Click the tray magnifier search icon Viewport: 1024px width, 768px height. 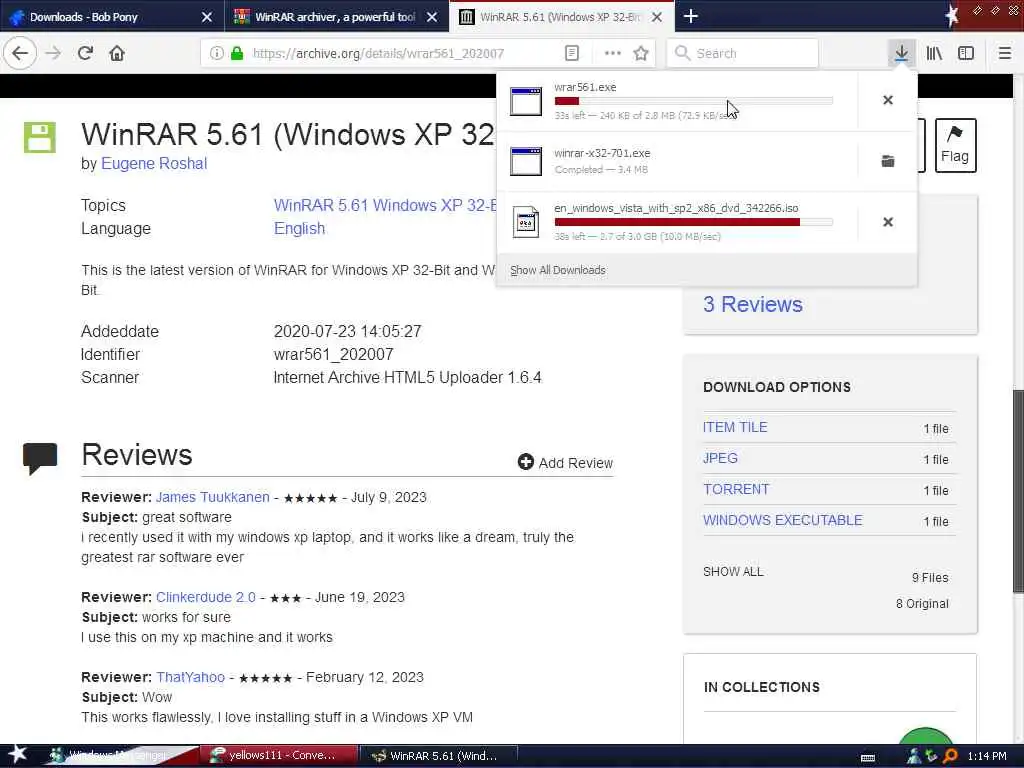click(950, 756)
